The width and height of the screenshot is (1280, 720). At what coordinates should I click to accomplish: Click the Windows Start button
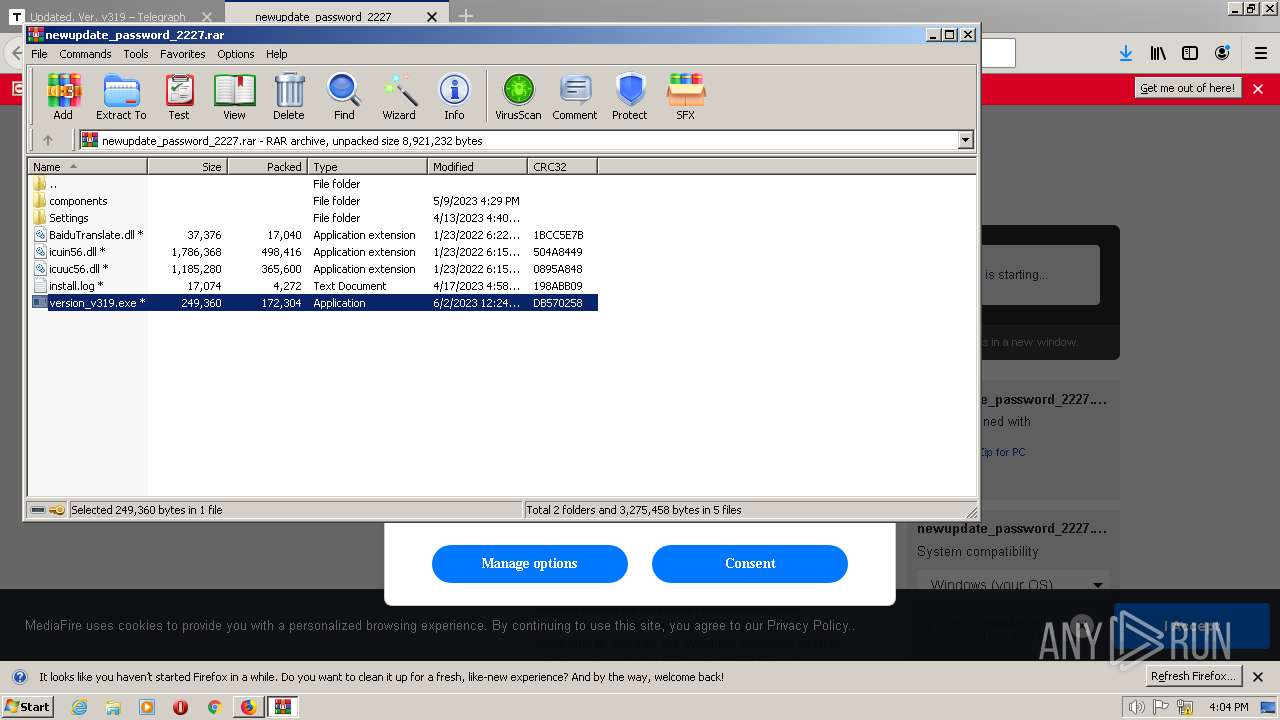[x=29, y=707]
